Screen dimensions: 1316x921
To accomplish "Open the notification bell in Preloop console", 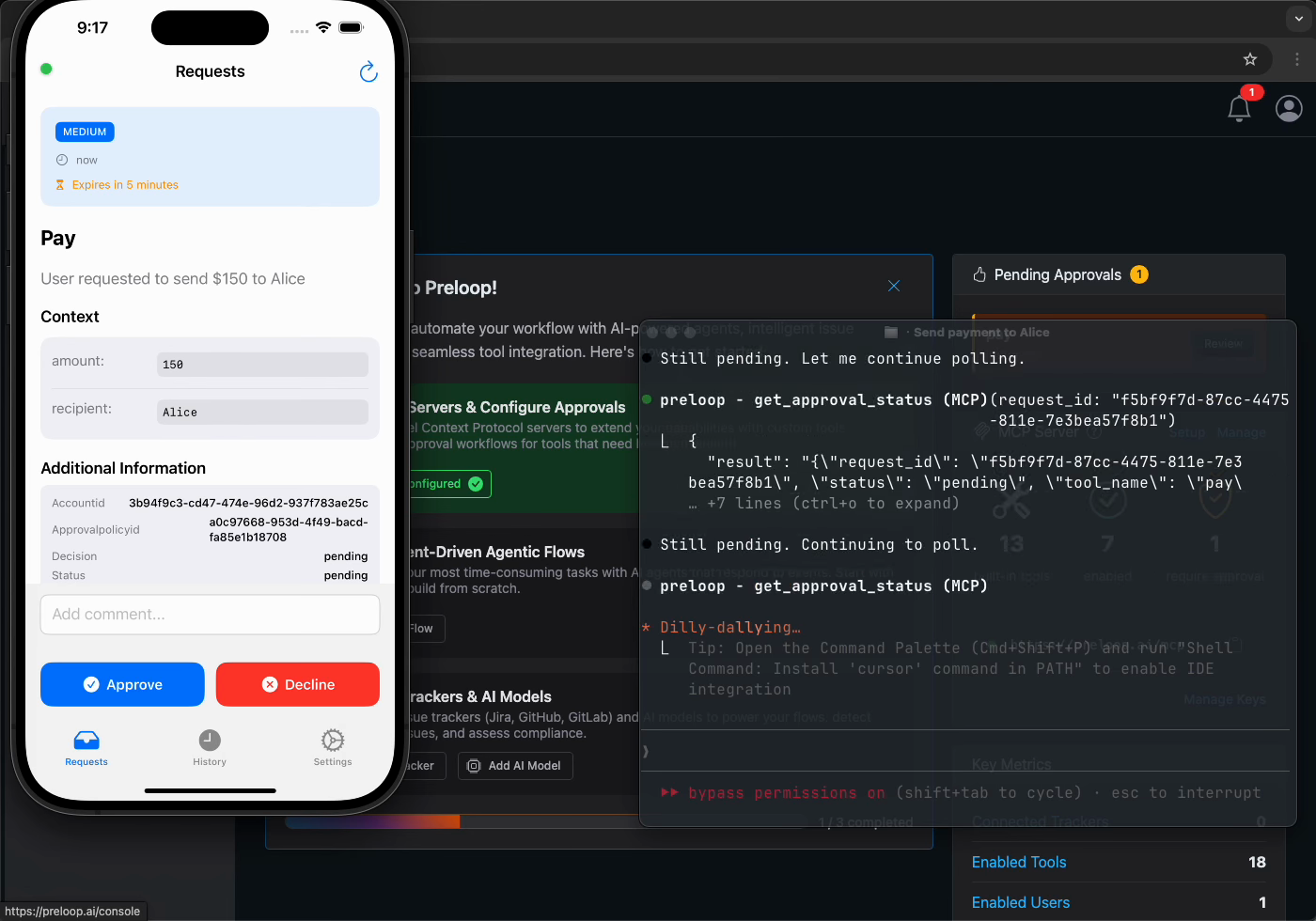I will (1239, 109).
